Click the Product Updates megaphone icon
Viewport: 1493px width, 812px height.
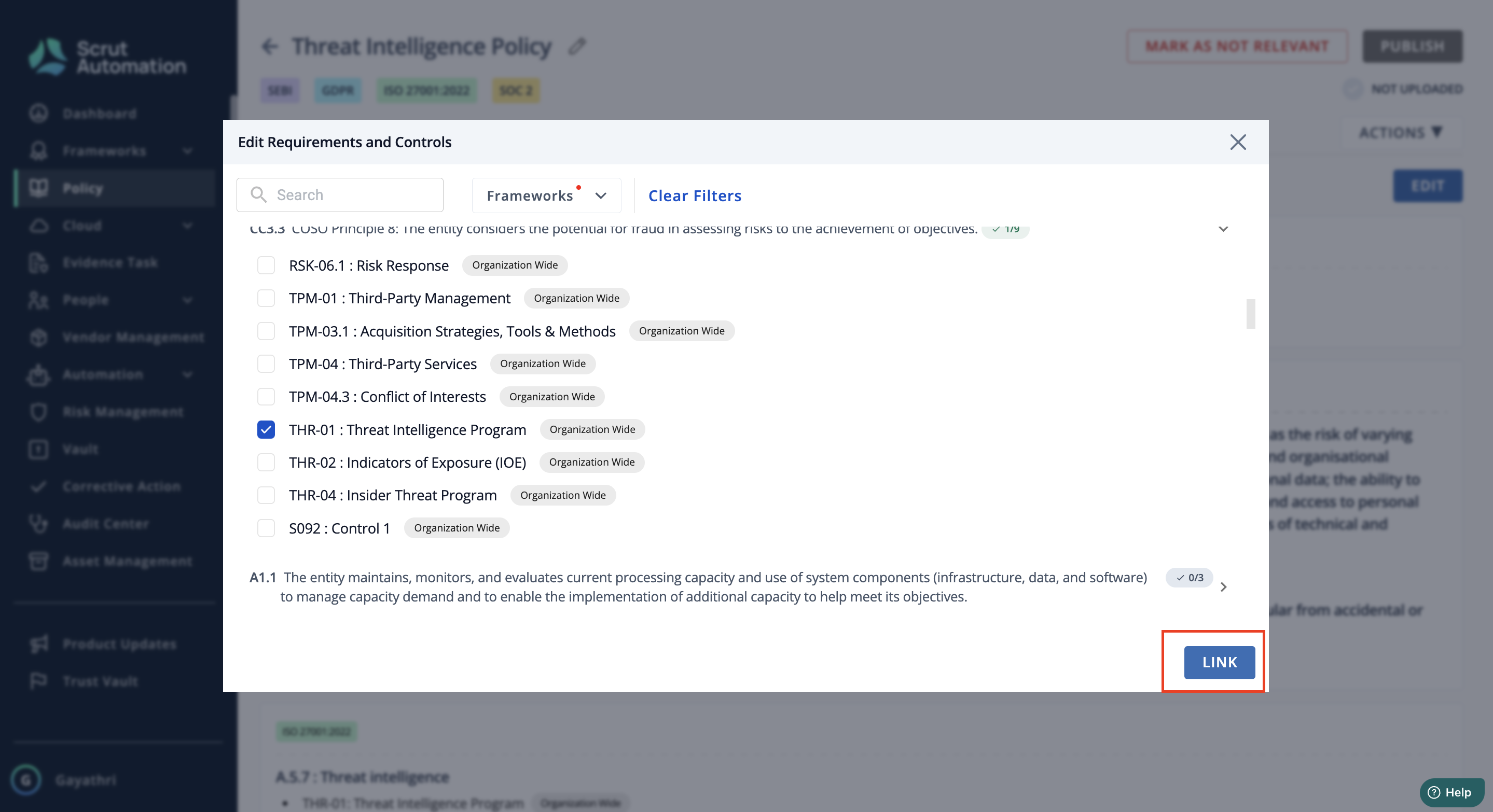[38, 644]
